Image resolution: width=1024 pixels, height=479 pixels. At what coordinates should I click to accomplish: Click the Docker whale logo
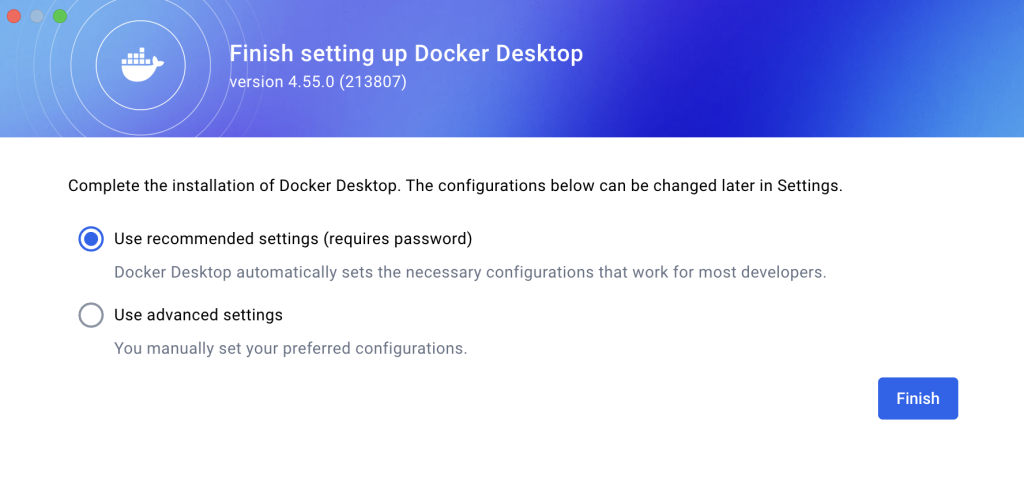(142, 66)
